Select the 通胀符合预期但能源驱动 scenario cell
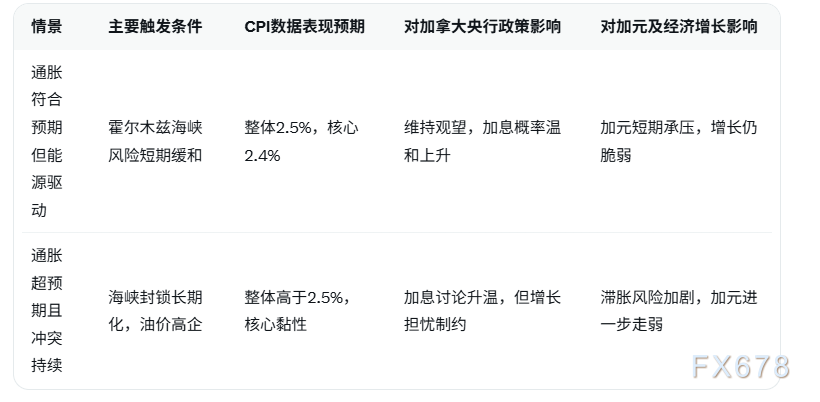Viewport: 820px width, 402px height. click(x=46, y=141)
